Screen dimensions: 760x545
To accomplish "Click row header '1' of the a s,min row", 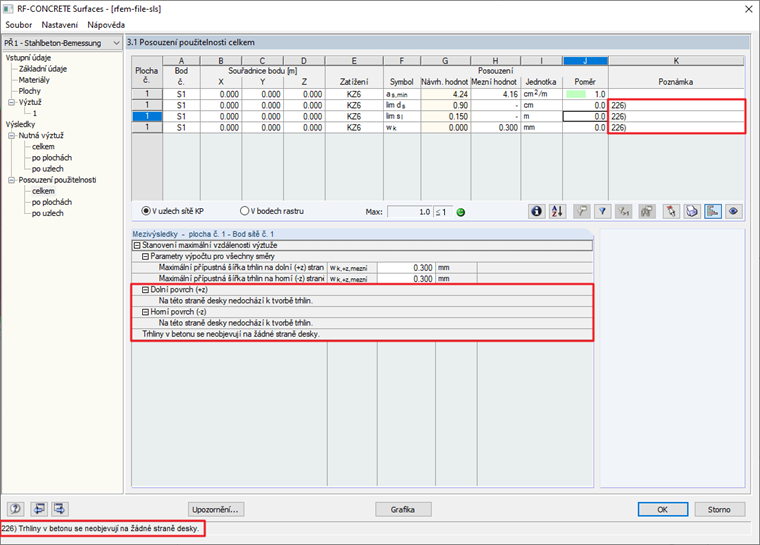I will click(147, 94).
